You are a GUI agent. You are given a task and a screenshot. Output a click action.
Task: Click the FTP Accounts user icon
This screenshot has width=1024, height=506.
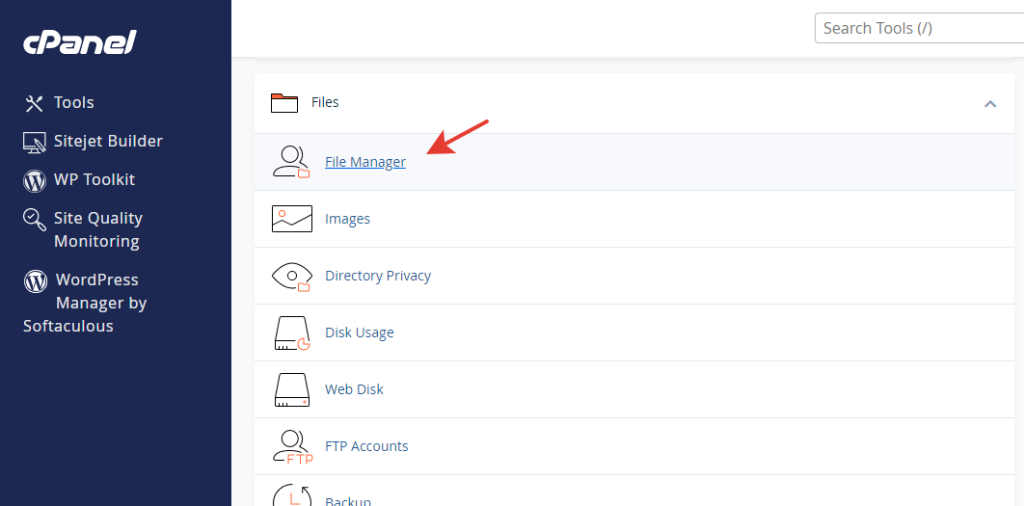point(293,447)
